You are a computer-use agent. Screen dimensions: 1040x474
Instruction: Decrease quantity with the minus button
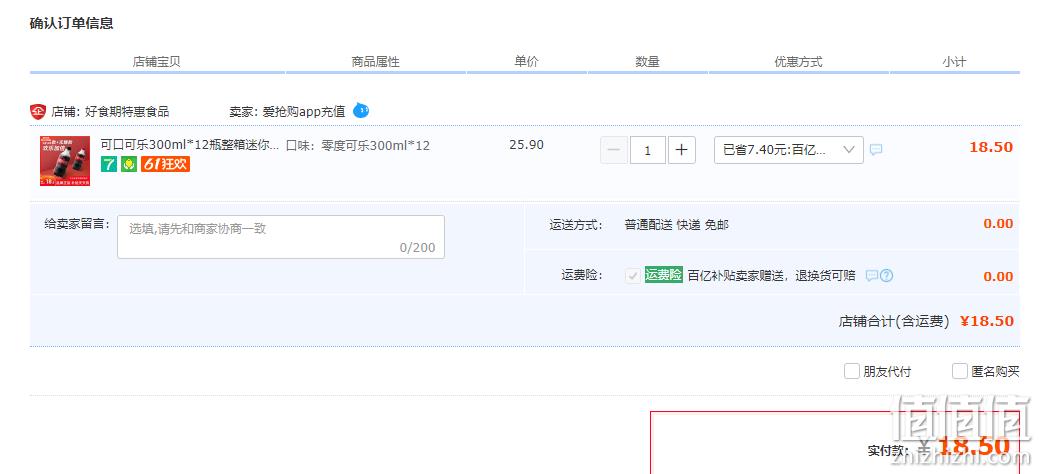[614, 150]
